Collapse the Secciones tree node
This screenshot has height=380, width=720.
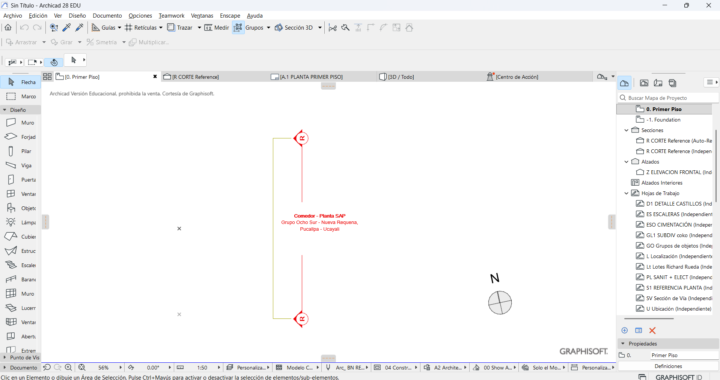point(626,130)
